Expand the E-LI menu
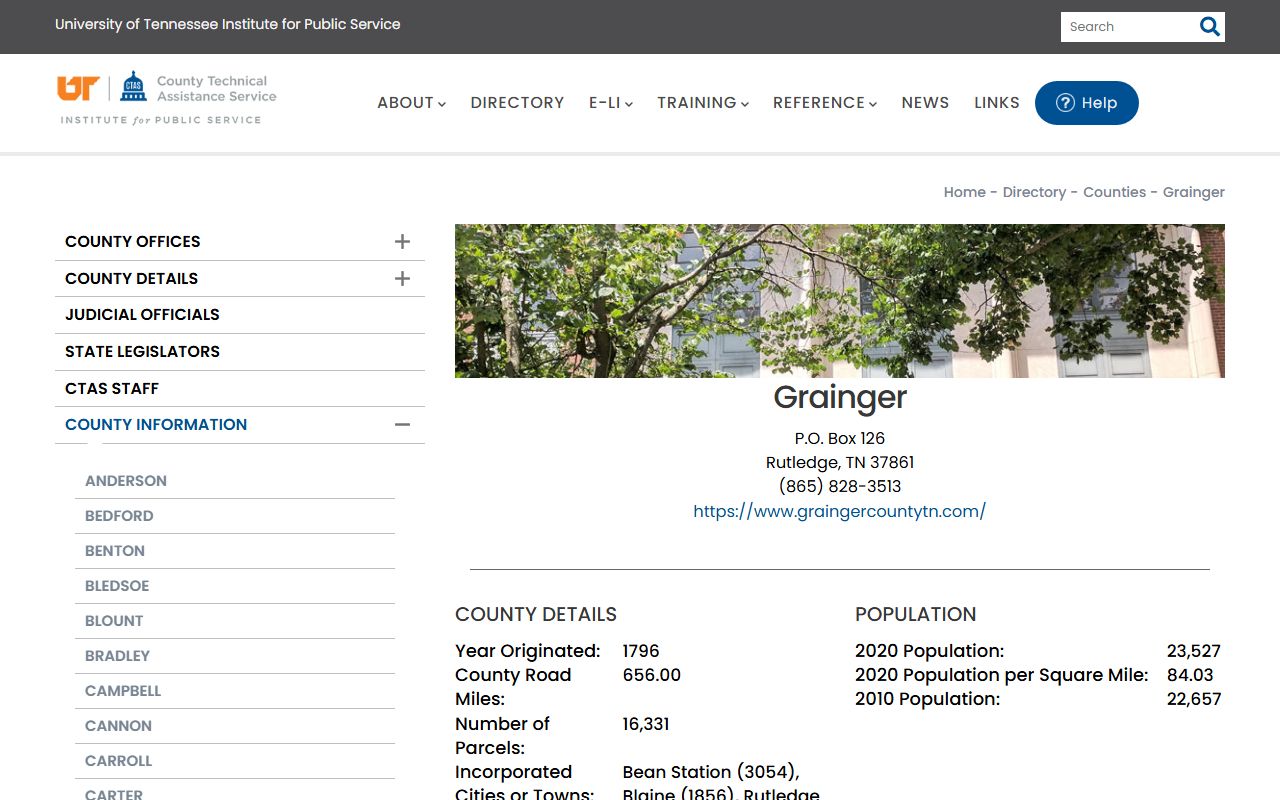The image size is (1280, 800). point(610,103)
